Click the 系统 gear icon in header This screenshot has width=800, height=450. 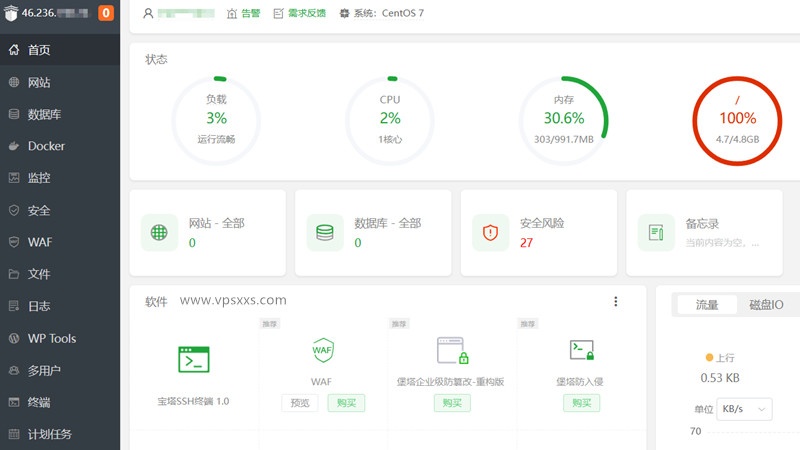(344, 13)
